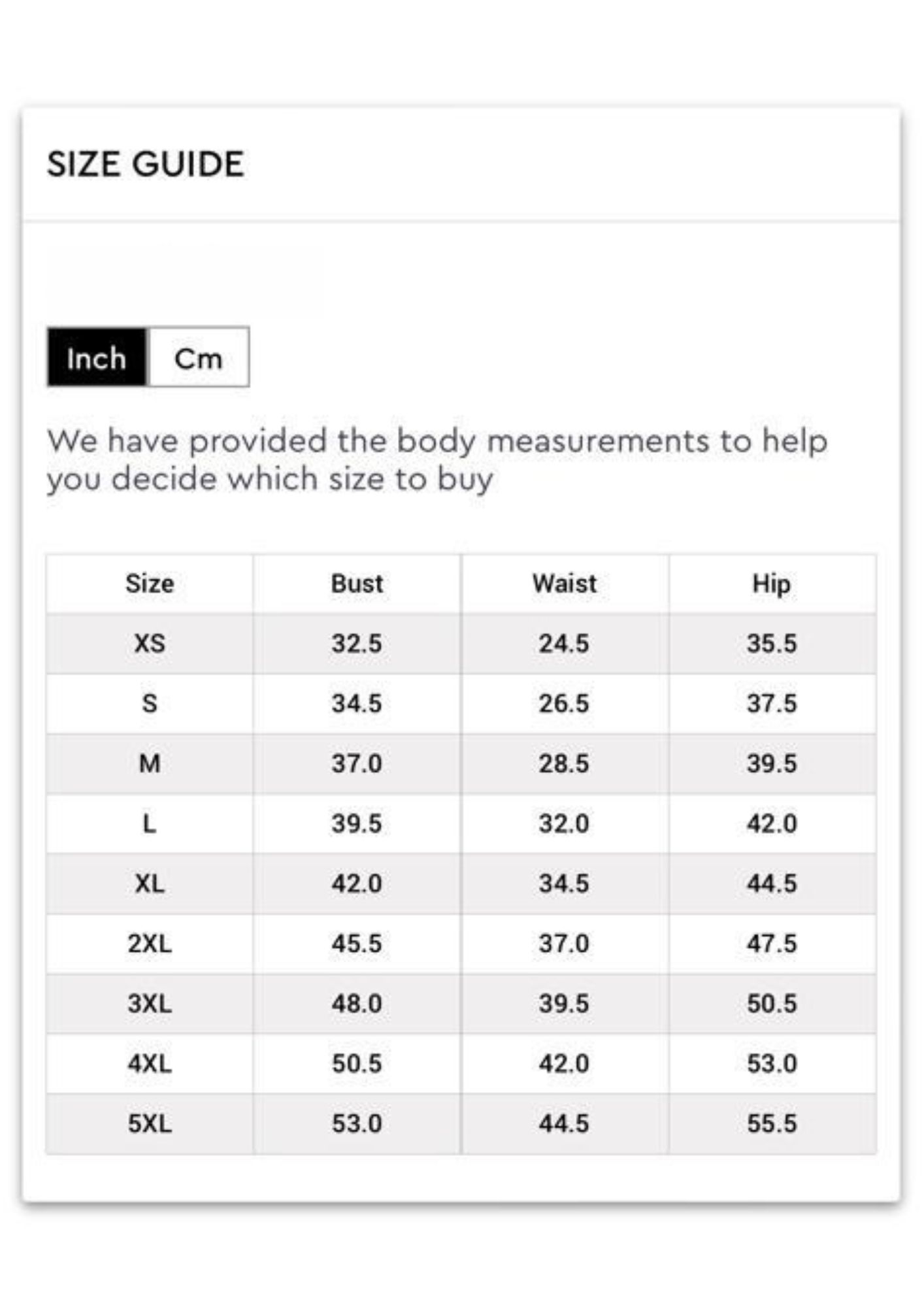Select the Hip column header
The image size is (924, 1307).
[x=772, y=584]
